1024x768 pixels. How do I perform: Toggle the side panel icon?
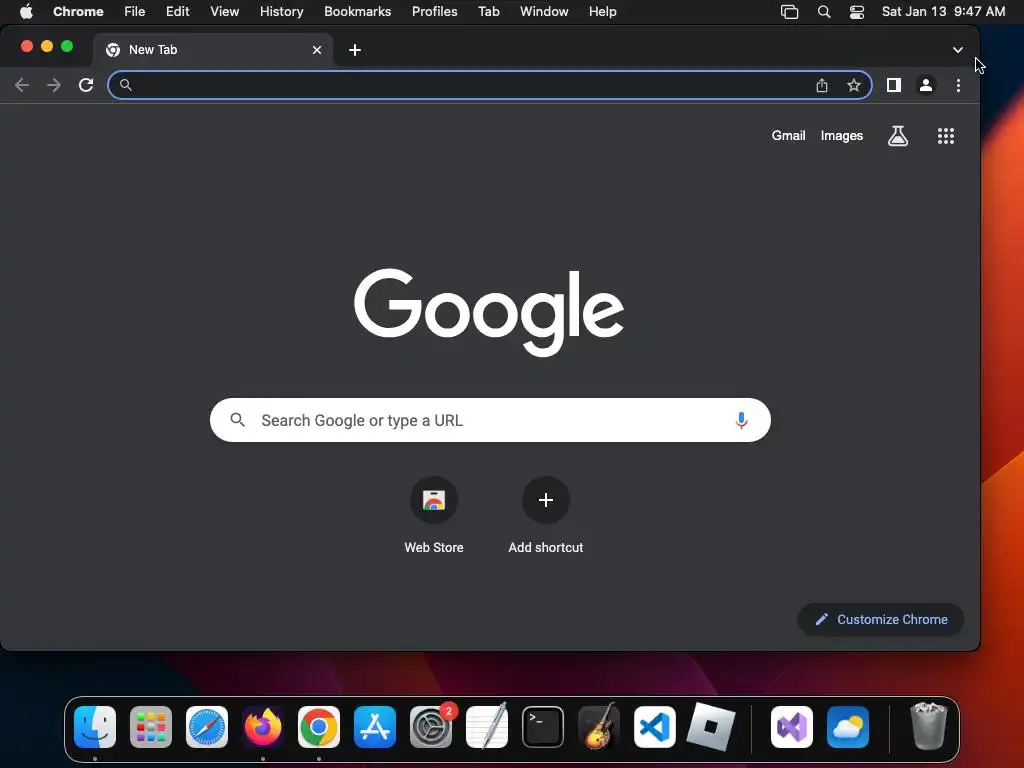pos(893,85)
